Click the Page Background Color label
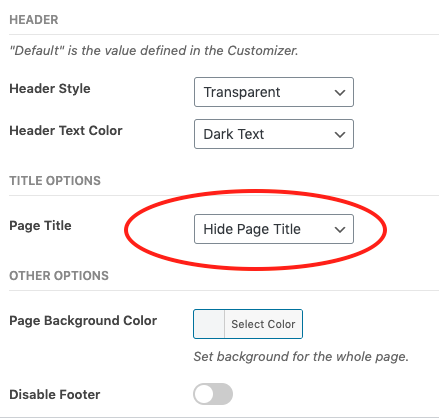This screenshot has height=418, width=439. tap(83, 321)
